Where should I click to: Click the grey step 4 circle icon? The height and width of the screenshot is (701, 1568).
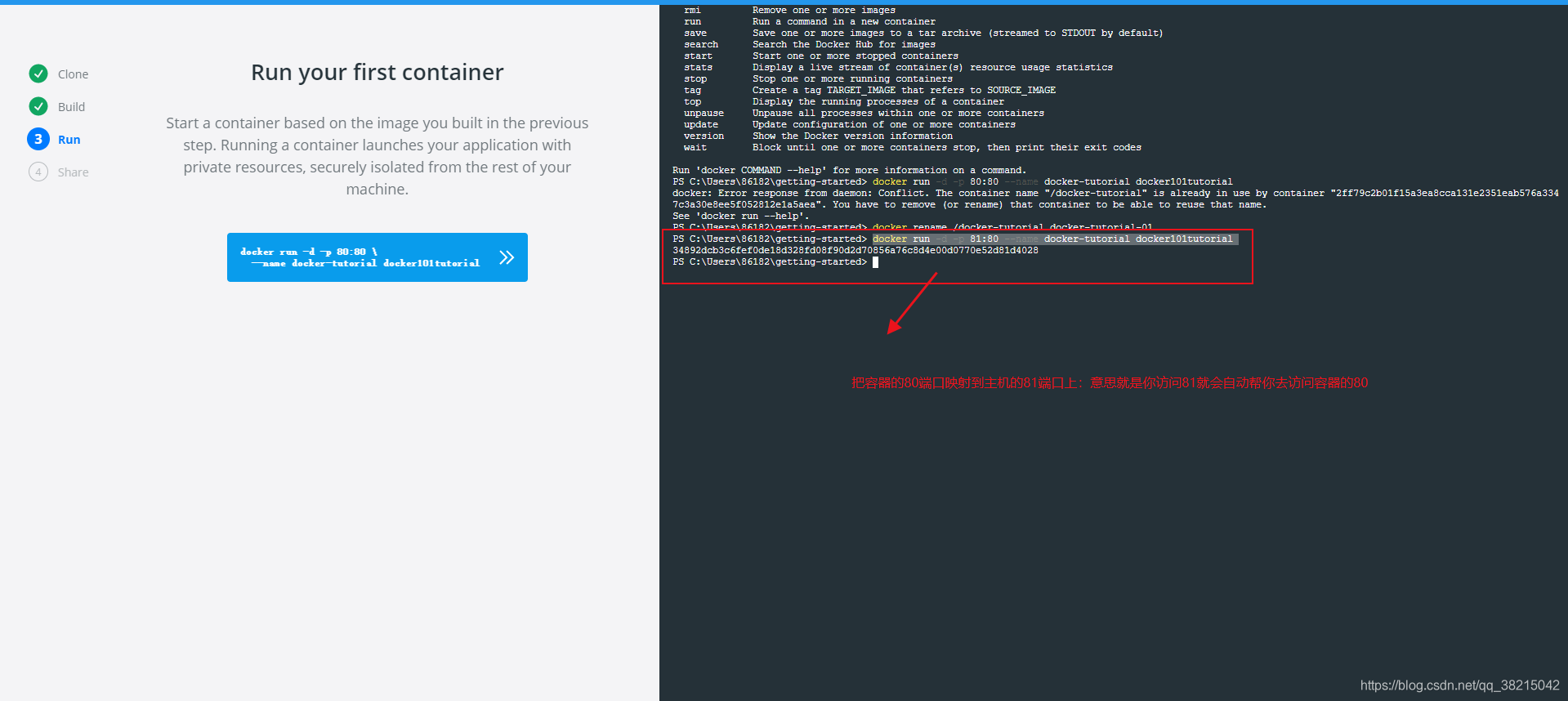[x=38, y=172]
